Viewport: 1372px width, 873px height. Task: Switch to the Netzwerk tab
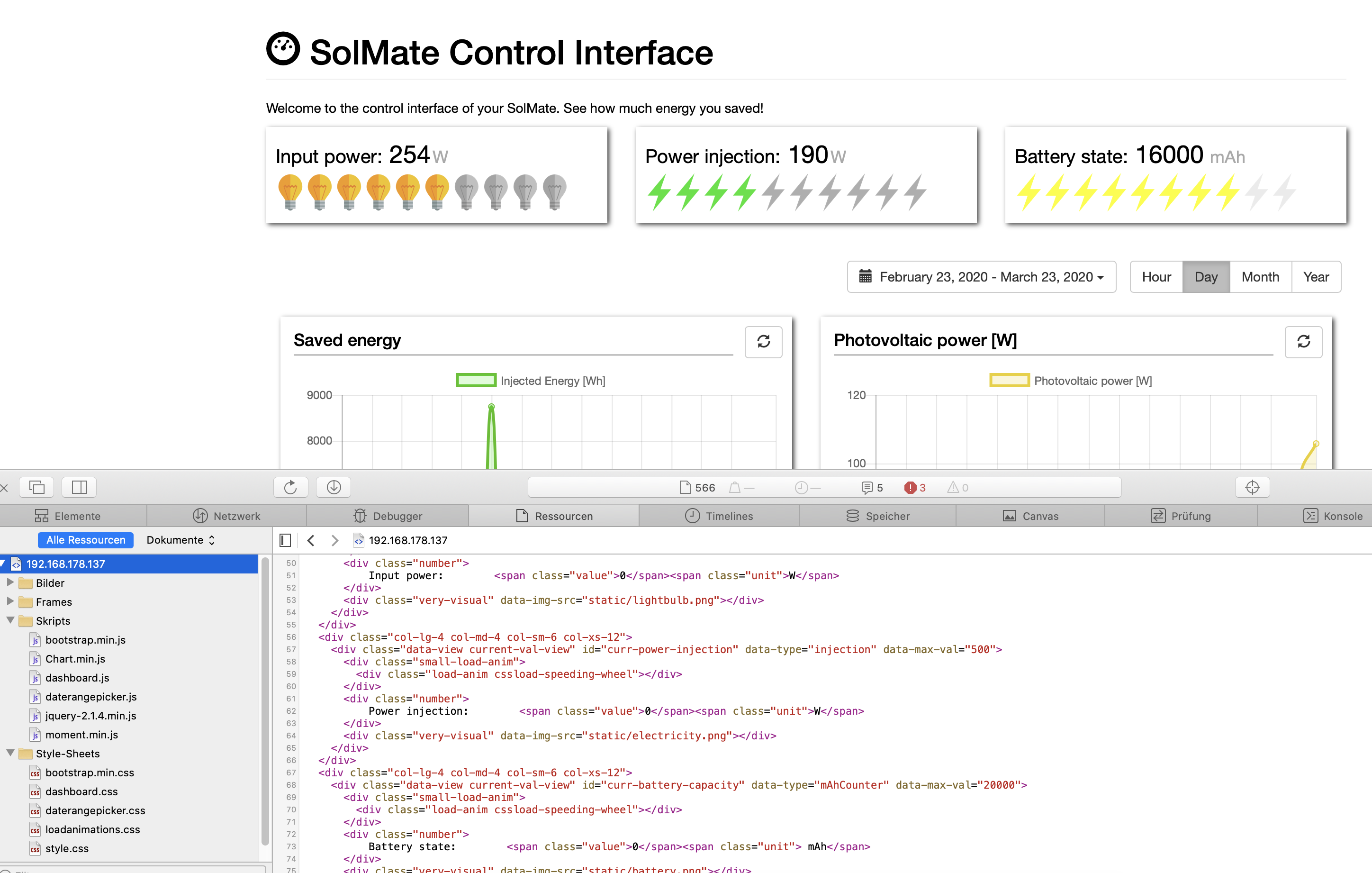coord(227,516)
